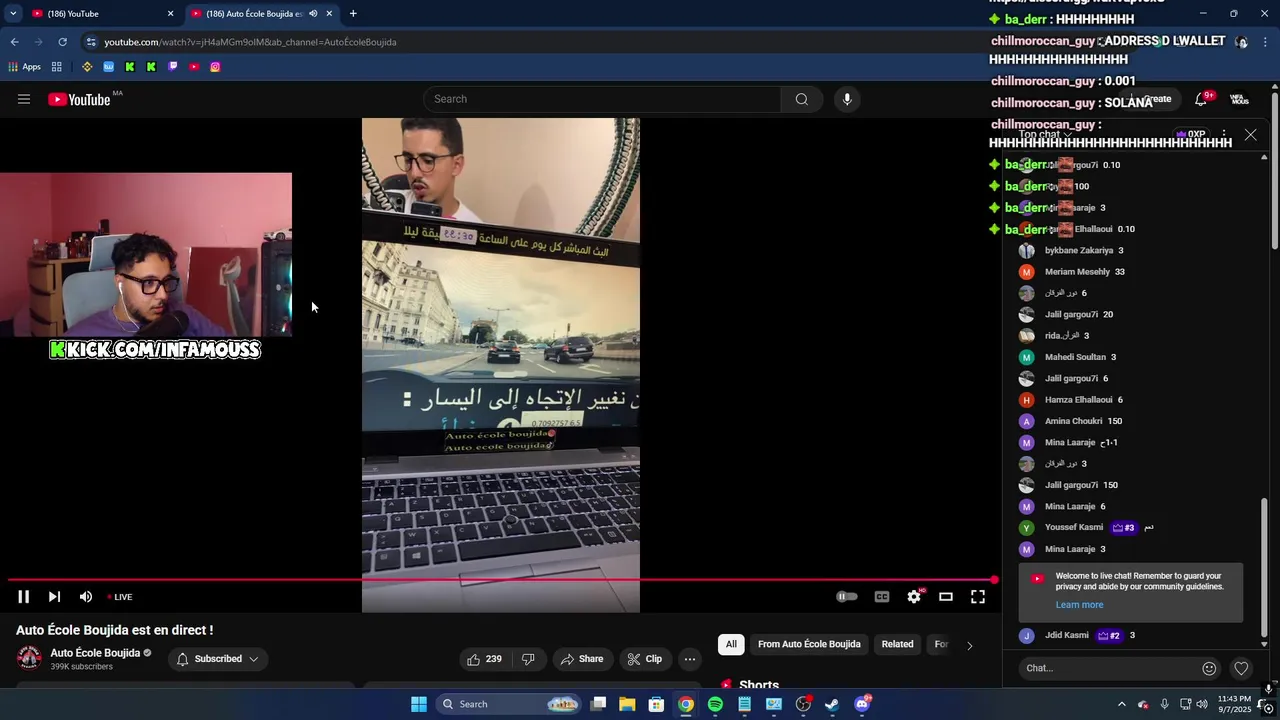View site information icon in address bar
The width and height of the screenshot is (1280, 720).
[91, 42]
